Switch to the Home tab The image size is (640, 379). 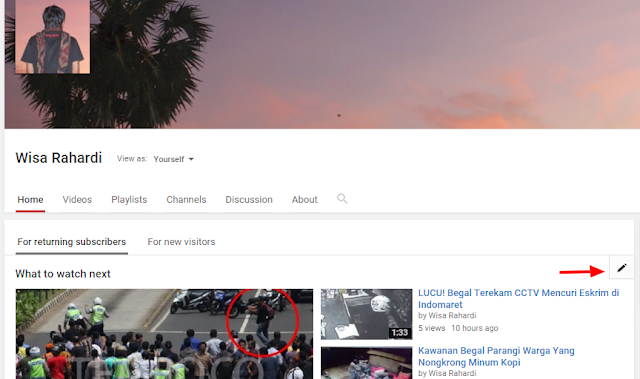(x=30, y=199)
